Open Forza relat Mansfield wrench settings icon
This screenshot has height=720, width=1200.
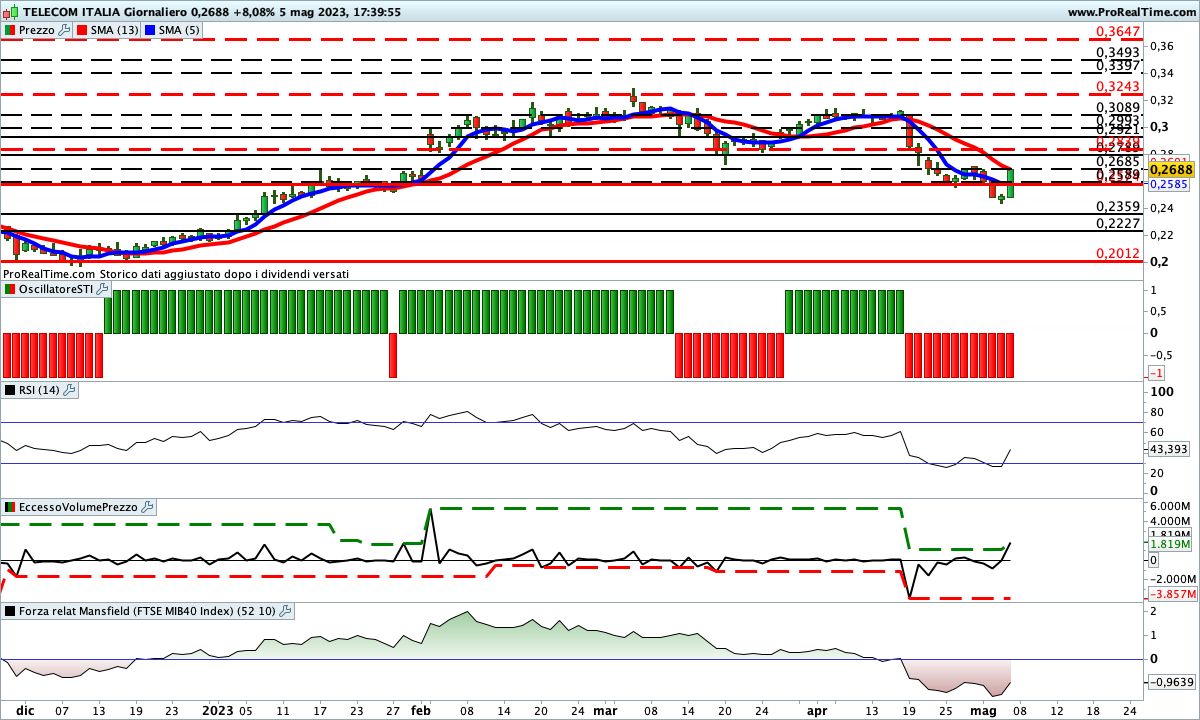coord(284,611)
